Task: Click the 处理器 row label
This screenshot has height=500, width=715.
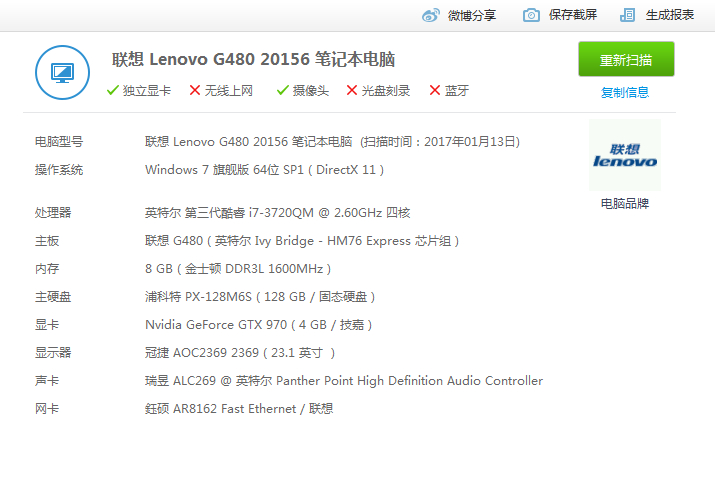Action: [53, 212]
